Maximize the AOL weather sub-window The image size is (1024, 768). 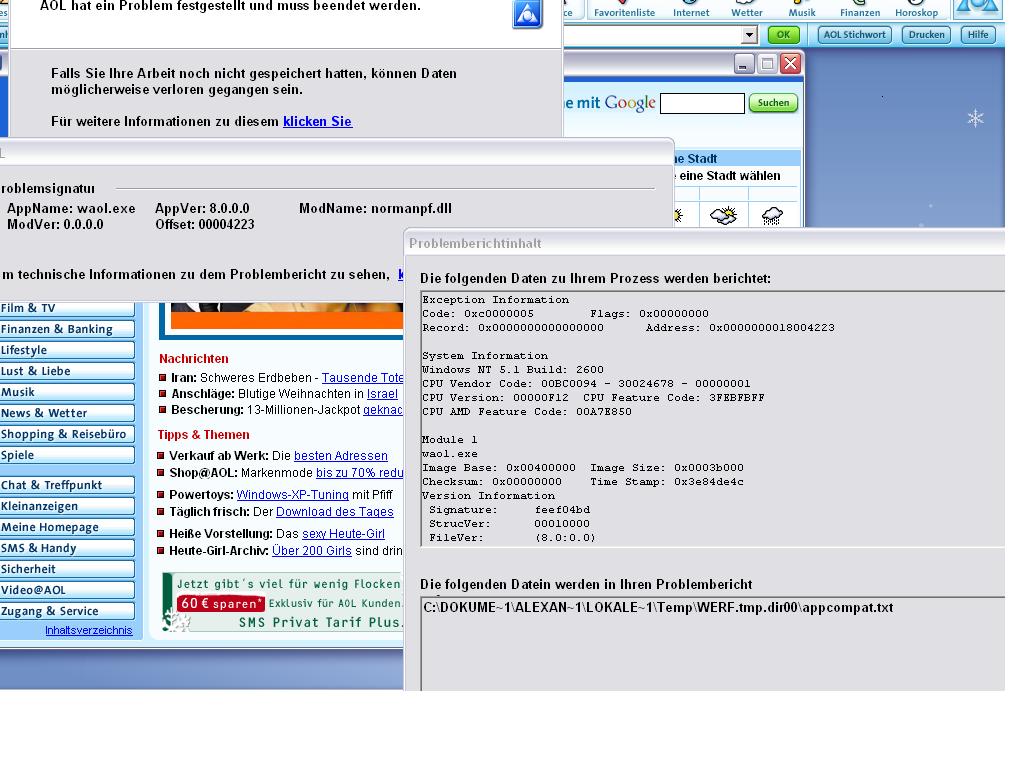(x=767, y=63)
